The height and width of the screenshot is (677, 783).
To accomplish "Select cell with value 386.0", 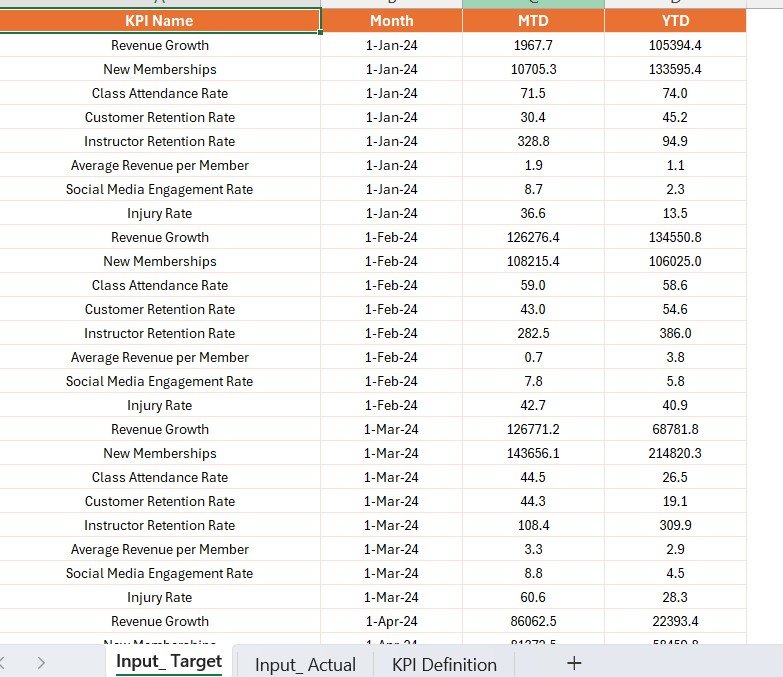I will 675,333.
